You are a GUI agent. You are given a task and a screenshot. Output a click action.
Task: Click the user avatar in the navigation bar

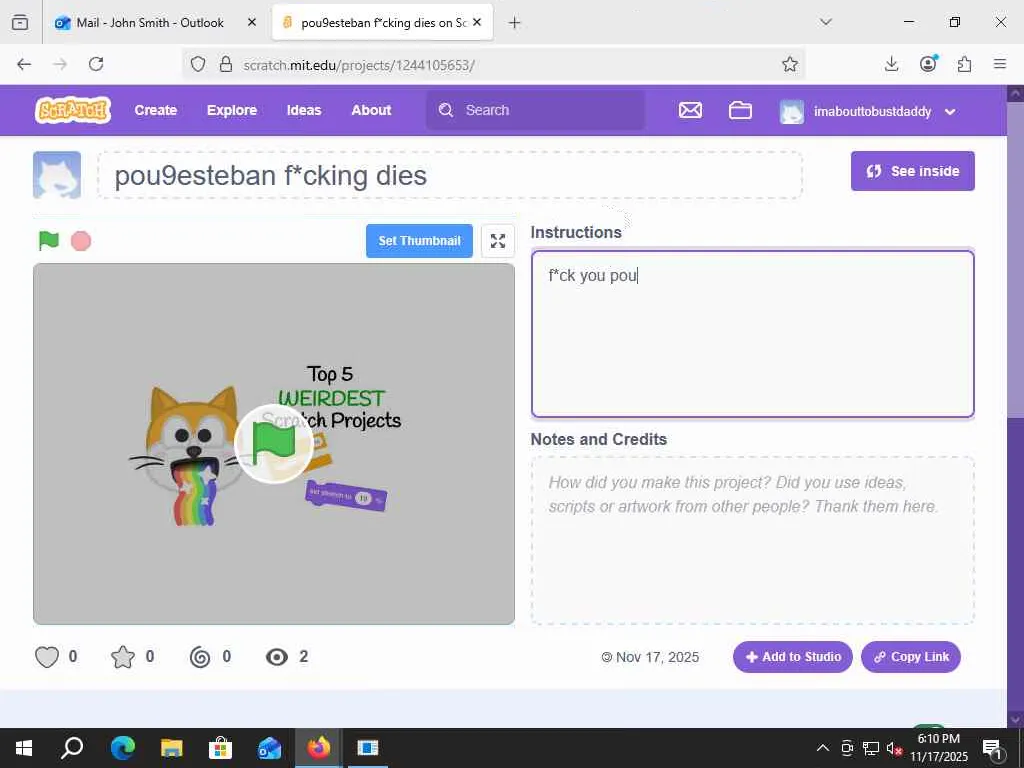[x=792, y=112]
